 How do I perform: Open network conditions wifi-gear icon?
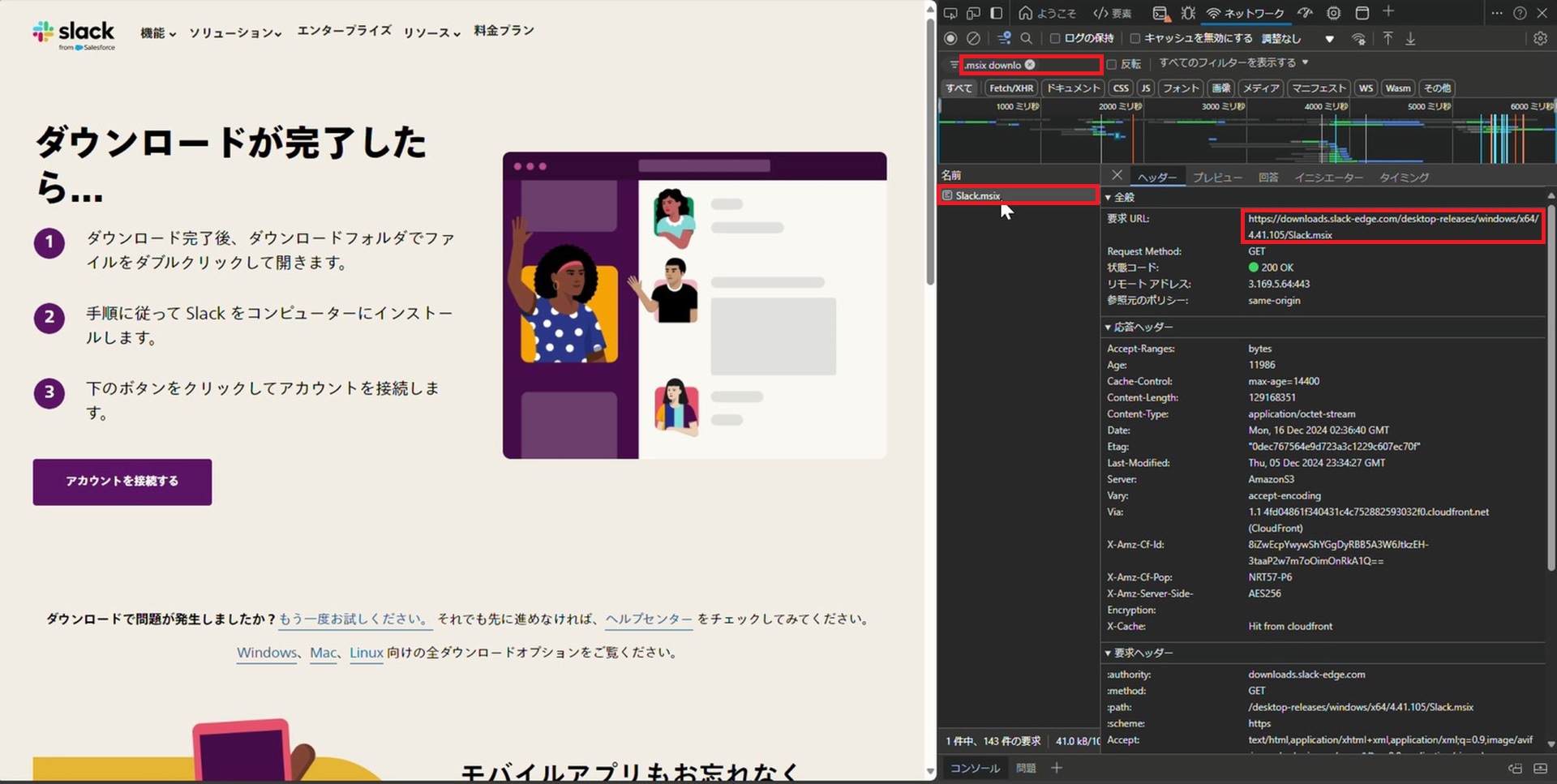point(1358,39)
